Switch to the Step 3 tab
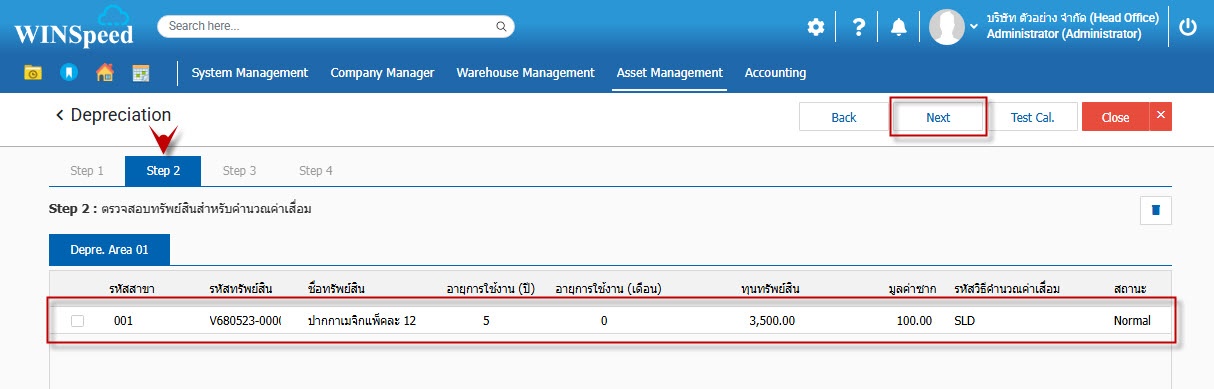 [239, 171]
